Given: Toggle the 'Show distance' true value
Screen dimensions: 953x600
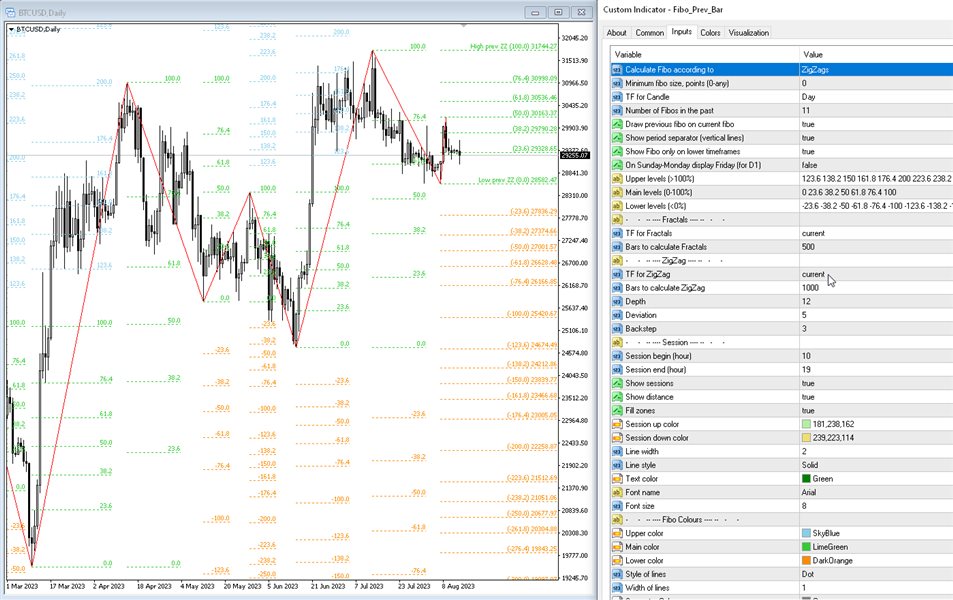Looking at the screenshot, I should tap(808, 397).
